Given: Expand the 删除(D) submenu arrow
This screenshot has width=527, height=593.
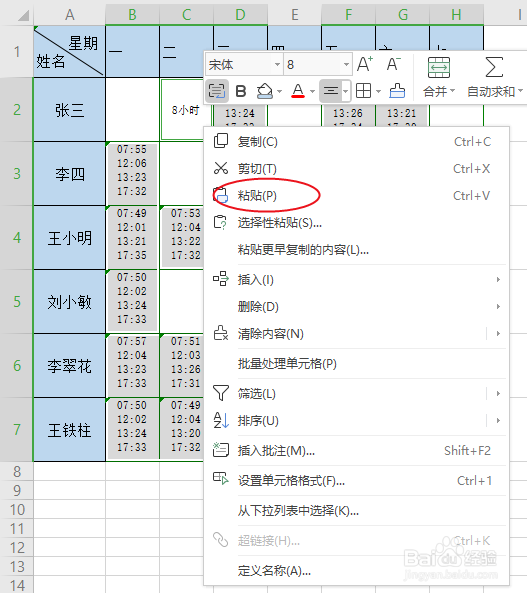Looking at the screenshot, I should coord(498,306).
